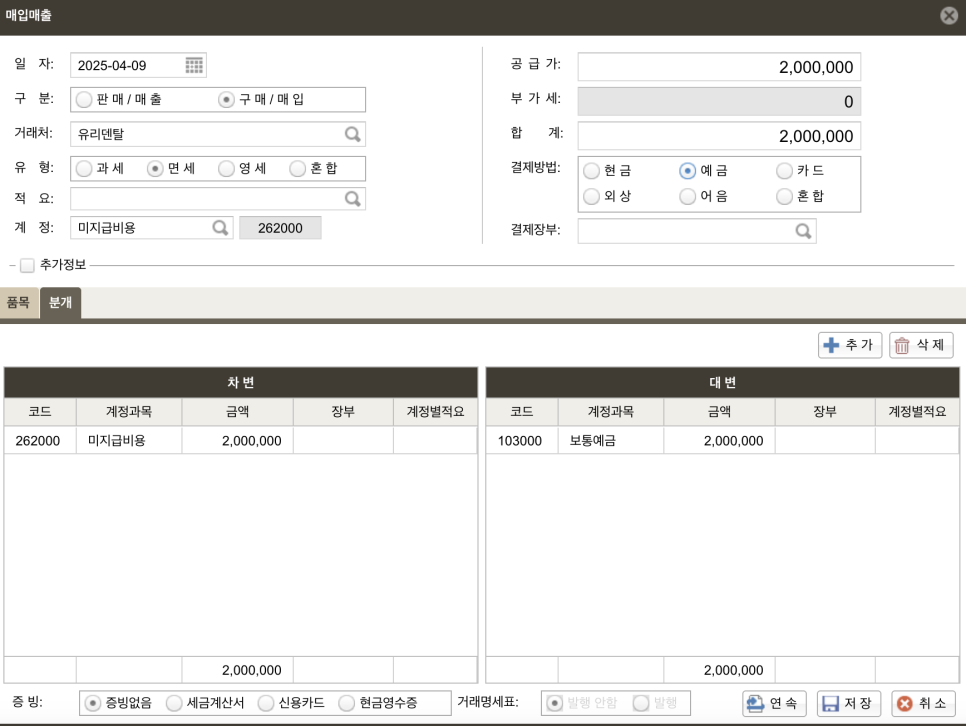This screenshot has height=726, width=966.
Task: Click the 거래처 field with 유리덴탈
Action: coord(218,134)
